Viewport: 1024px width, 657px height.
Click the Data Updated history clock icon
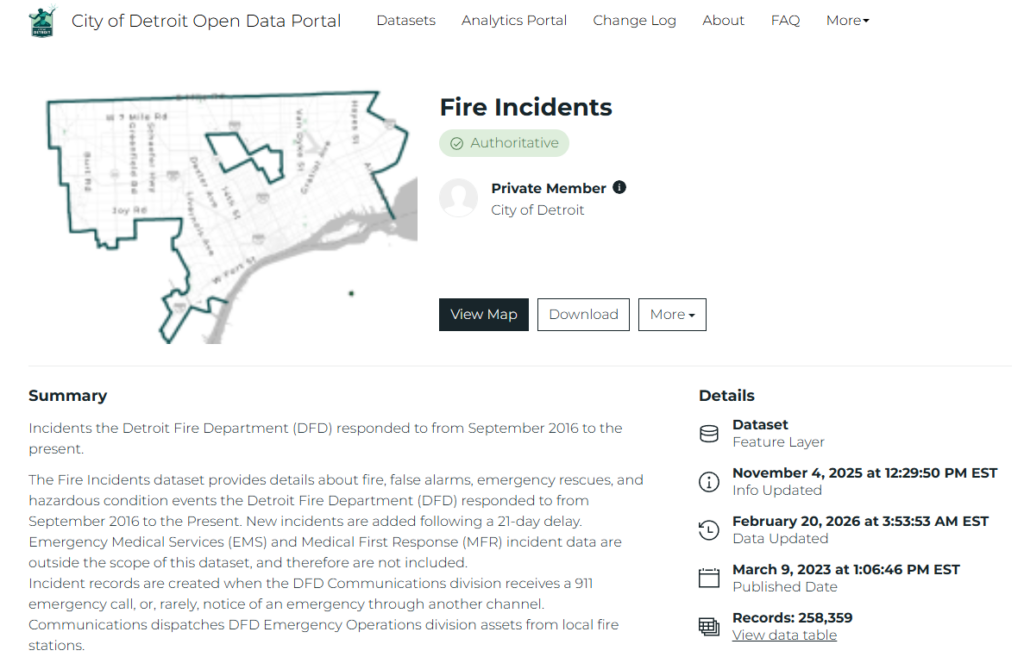709,530
